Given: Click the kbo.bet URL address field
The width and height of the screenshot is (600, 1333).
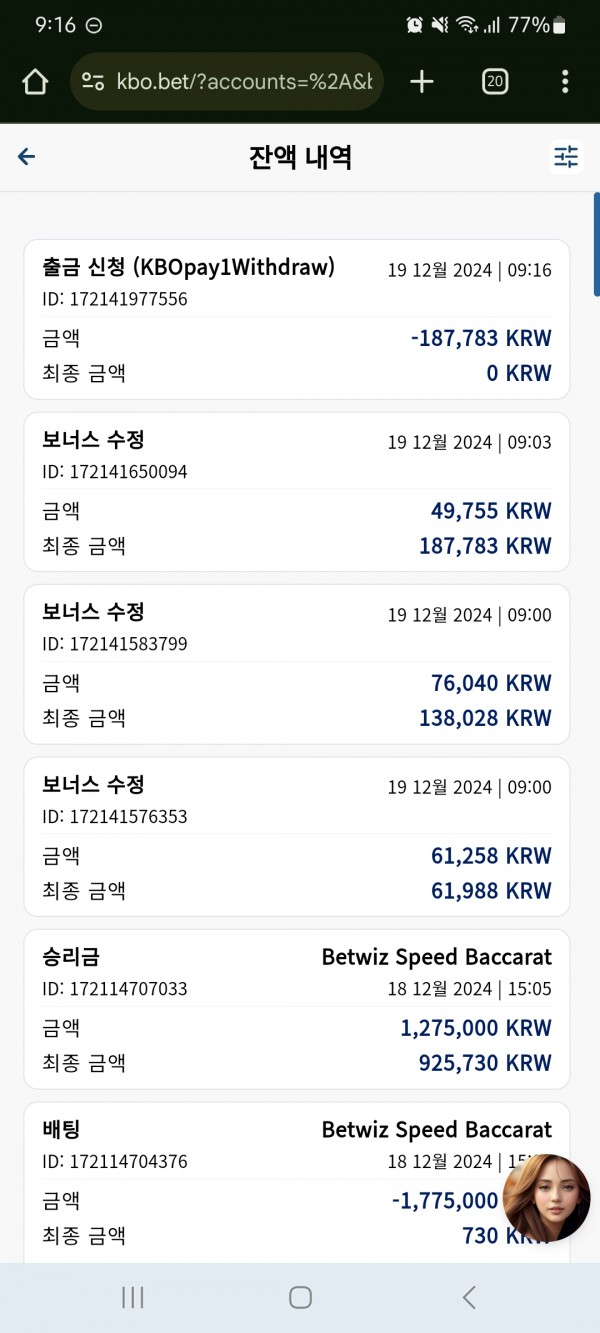Looking at the screenshot, I should [x=227, y=82].
